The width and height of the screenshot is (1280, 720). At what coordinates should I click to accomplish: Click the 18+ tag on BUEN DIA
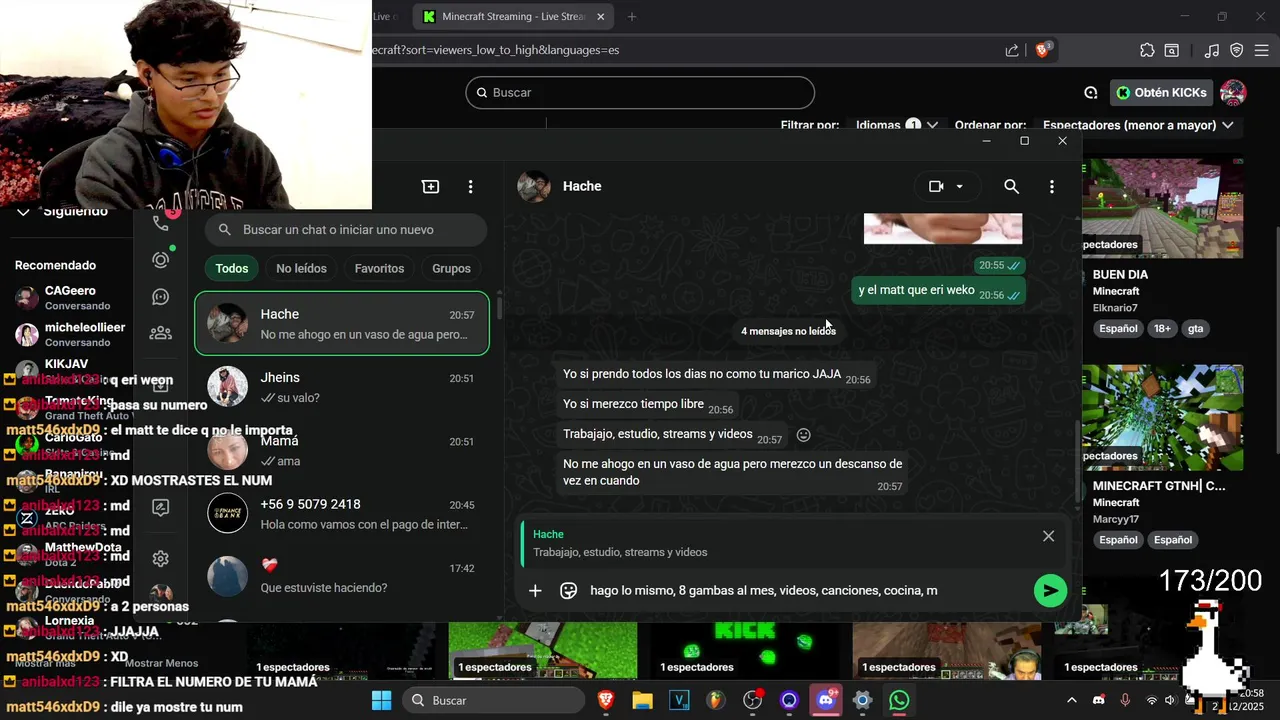pyautogui.click(x=1163, y=328)
